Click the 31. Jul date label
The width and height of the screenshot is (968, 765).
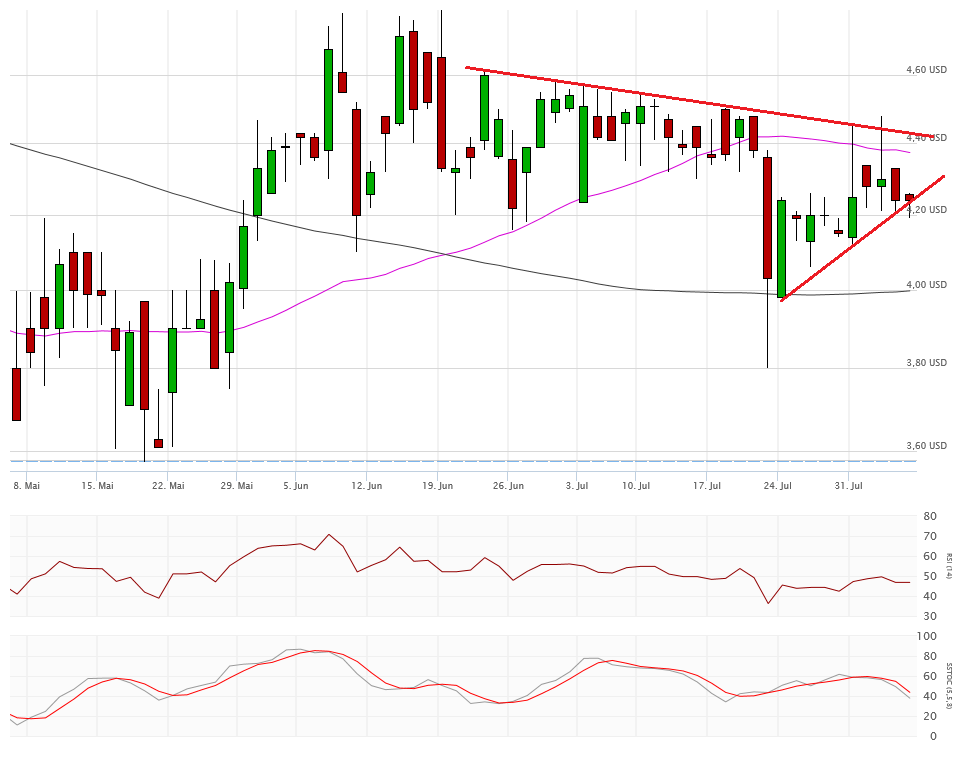pyautogui.click(x=848, y=486)
